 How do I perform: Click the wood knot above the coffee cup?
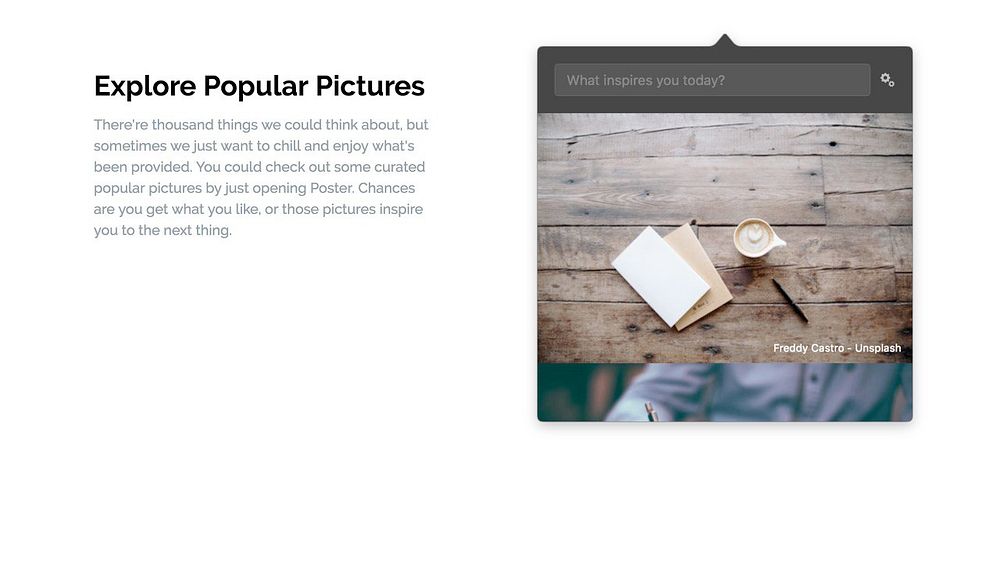[x=833, y=145]
